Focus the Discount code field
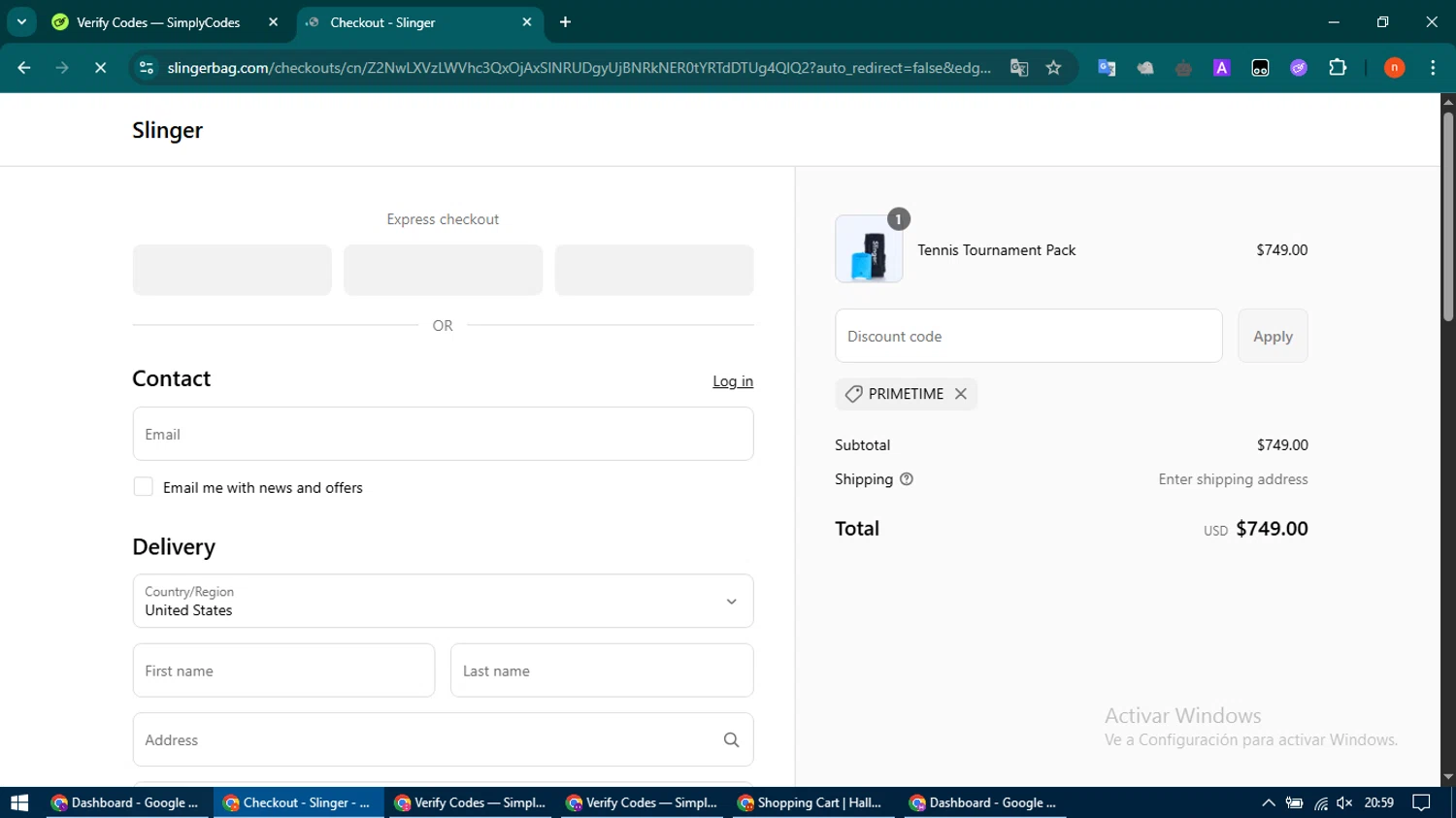 tap(1029, 336)
